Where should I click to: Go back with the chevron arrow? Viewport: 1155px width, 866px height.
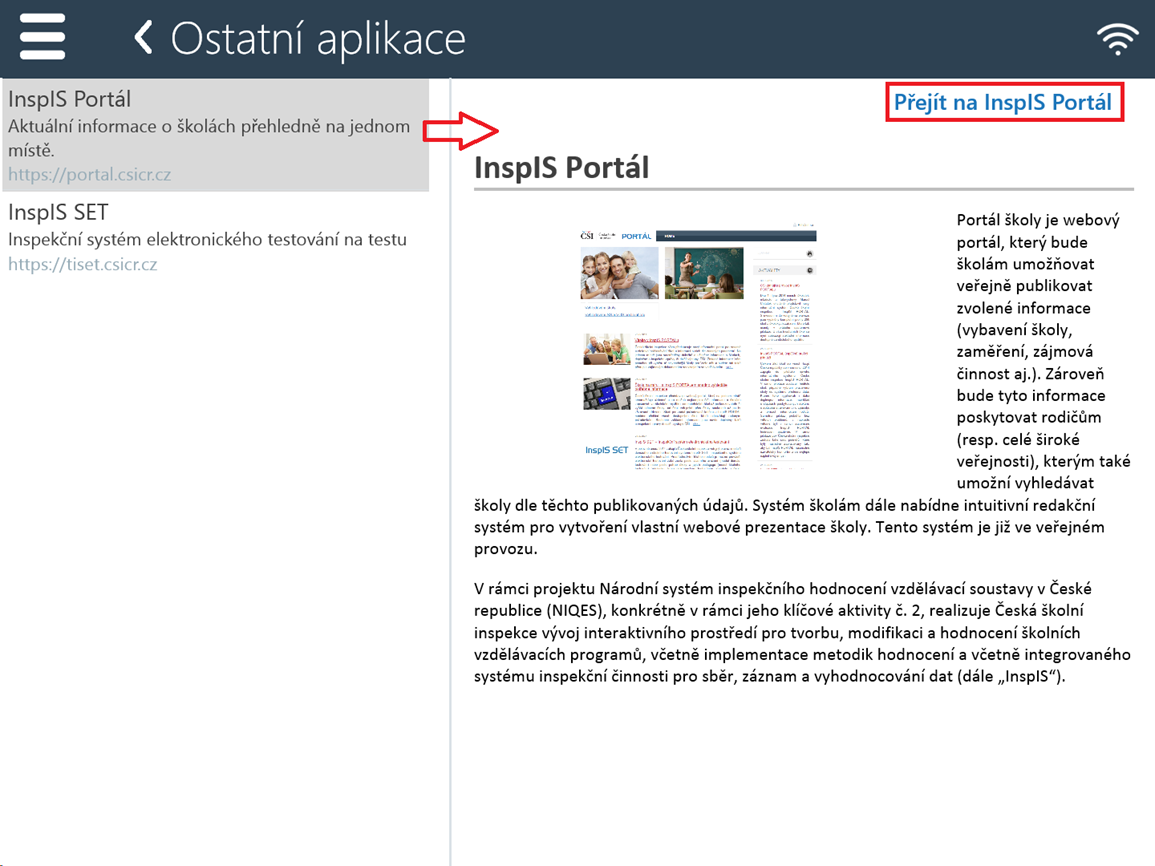144,37
